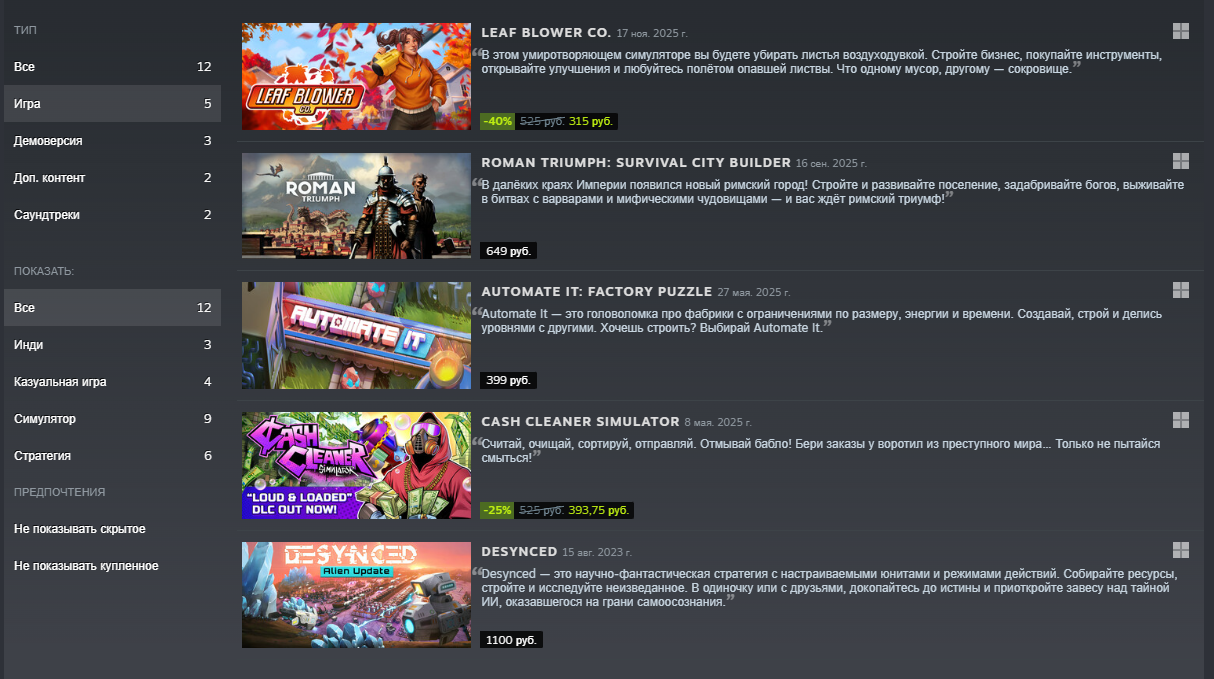Image resolution: width=1214 pixels, height=679 pixels.
Task: Choose 'Стратегия' genre filter
Action: point(112,456)
